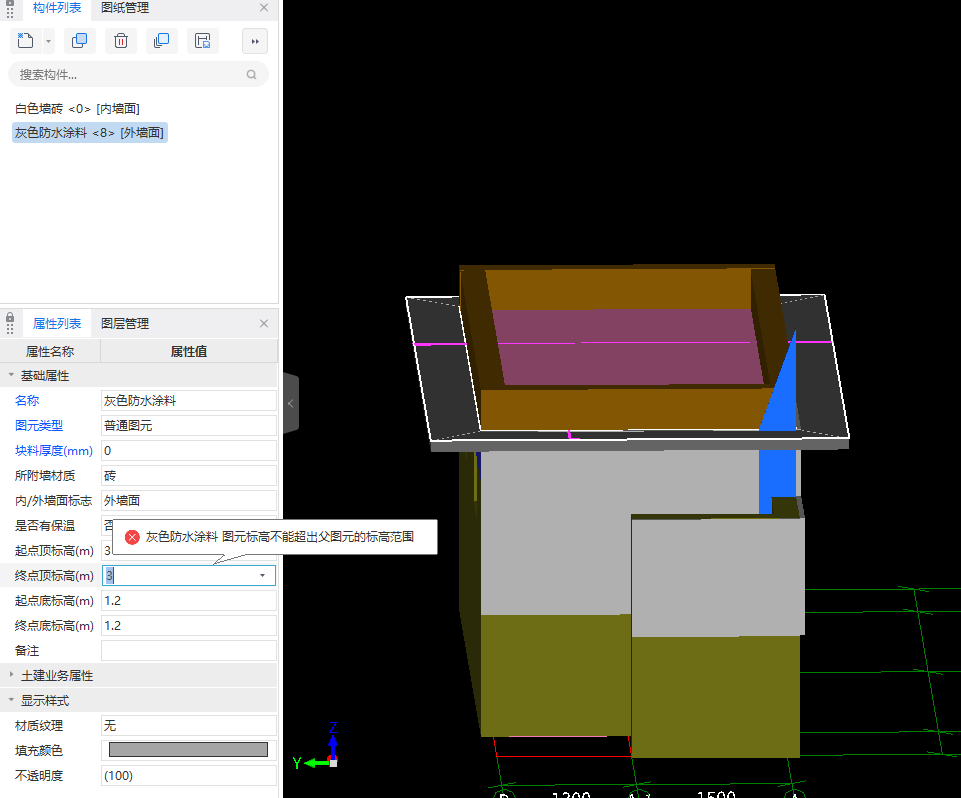Collapse the left side panel handle
The image size is (961, 798).
pos(290,403)
